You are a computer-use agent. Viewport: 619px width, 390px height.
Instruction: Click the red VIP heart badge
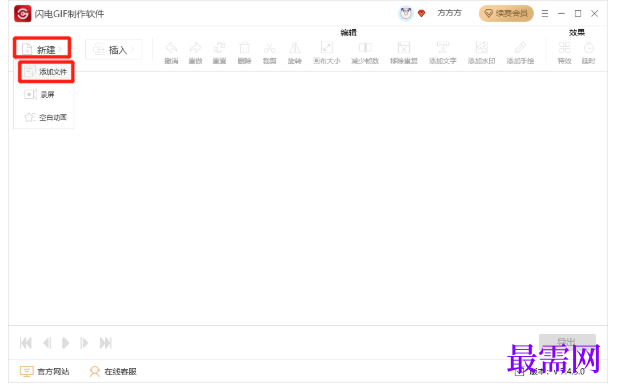click(422, 13)
